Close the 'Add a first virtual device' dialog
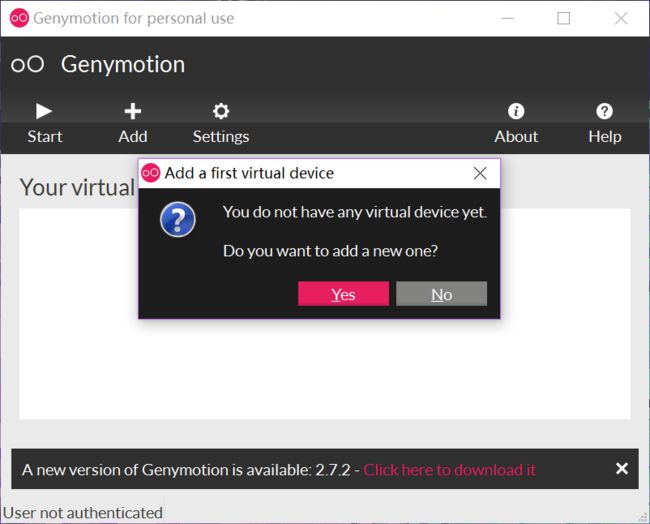 click(480, 173)
